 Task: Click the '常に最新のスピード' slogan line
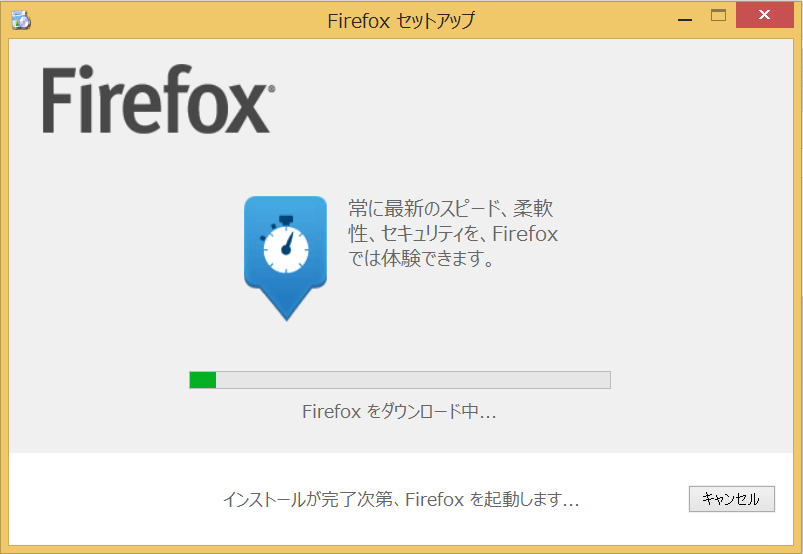(x=451, y=208)
